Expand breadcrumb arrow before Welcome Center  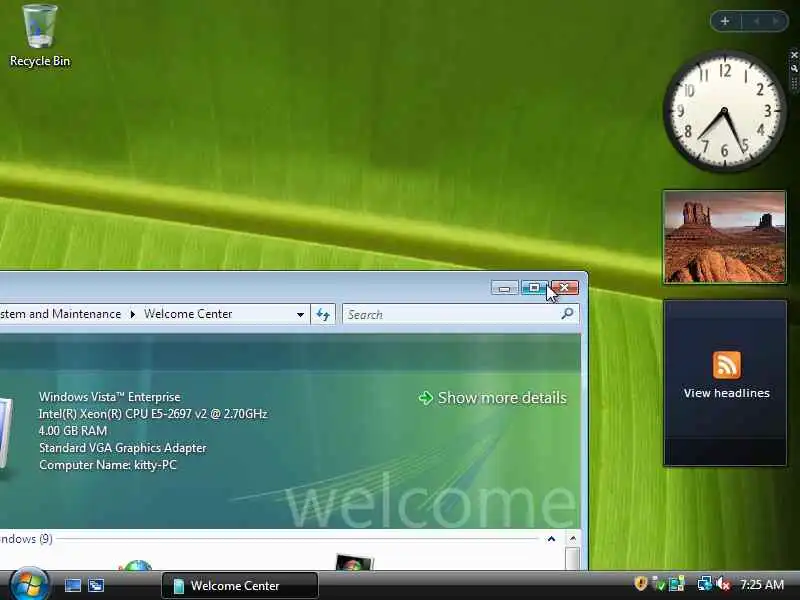(133, 314)
